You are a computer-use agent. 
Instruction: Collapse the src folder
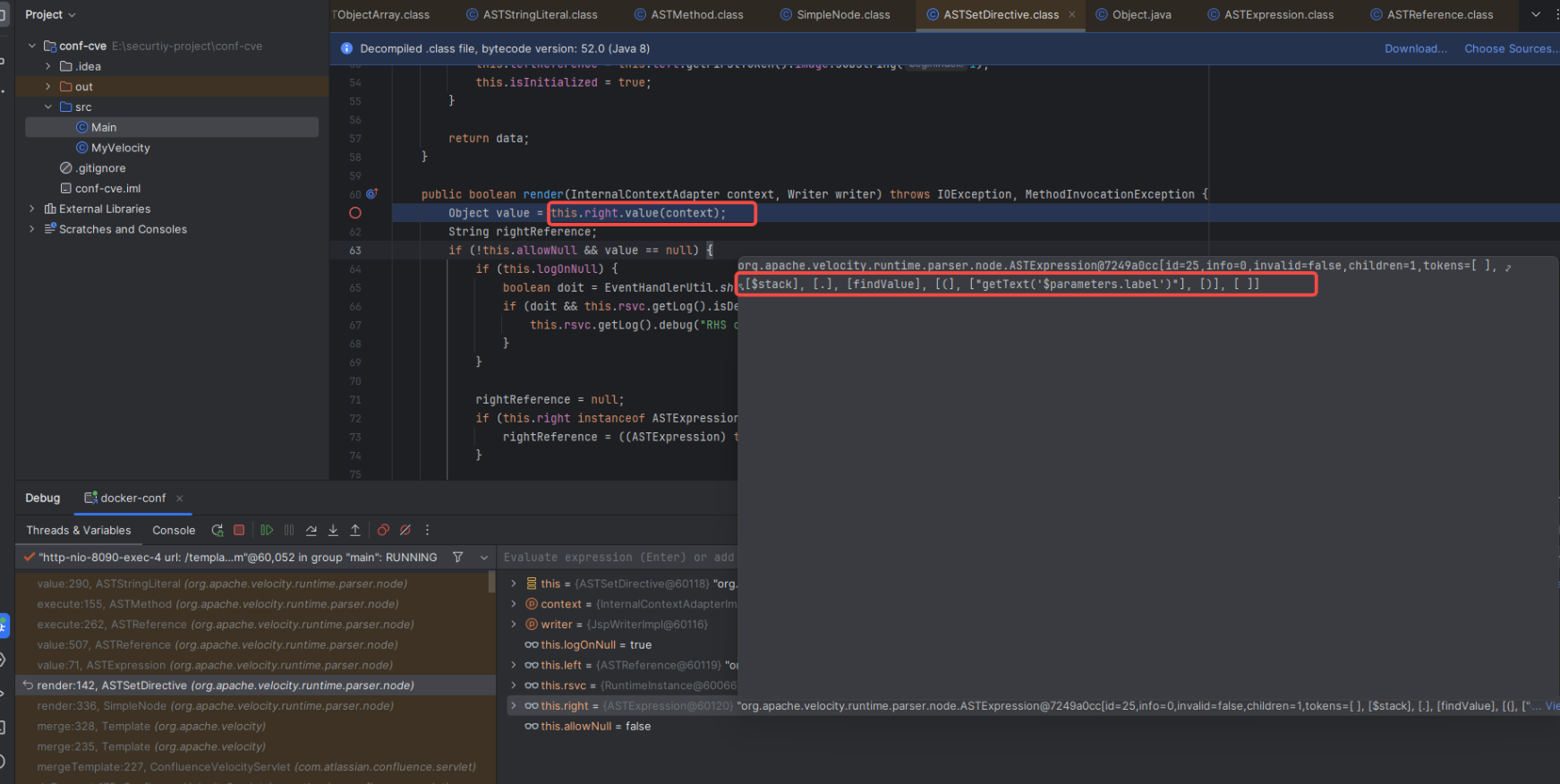(x=48, y=107)
